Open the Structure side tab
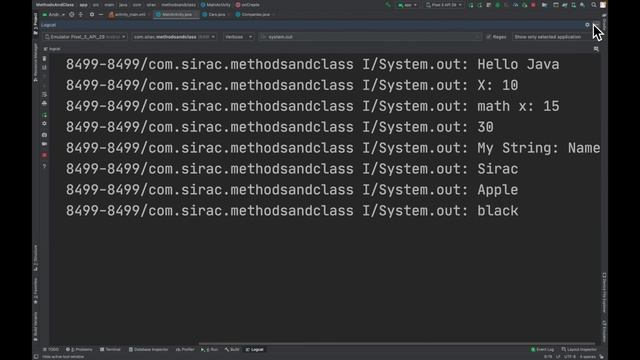 point(36,258)
